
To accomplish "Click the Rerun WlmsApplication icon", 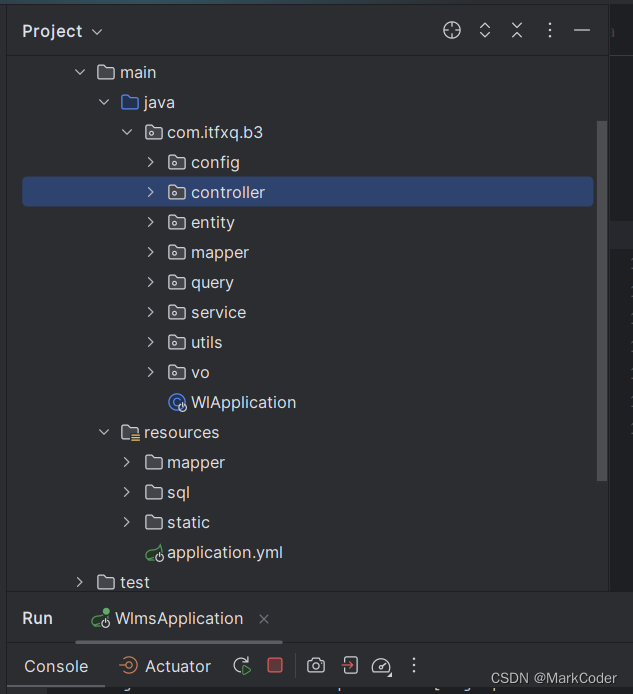I will click(242, 666).
